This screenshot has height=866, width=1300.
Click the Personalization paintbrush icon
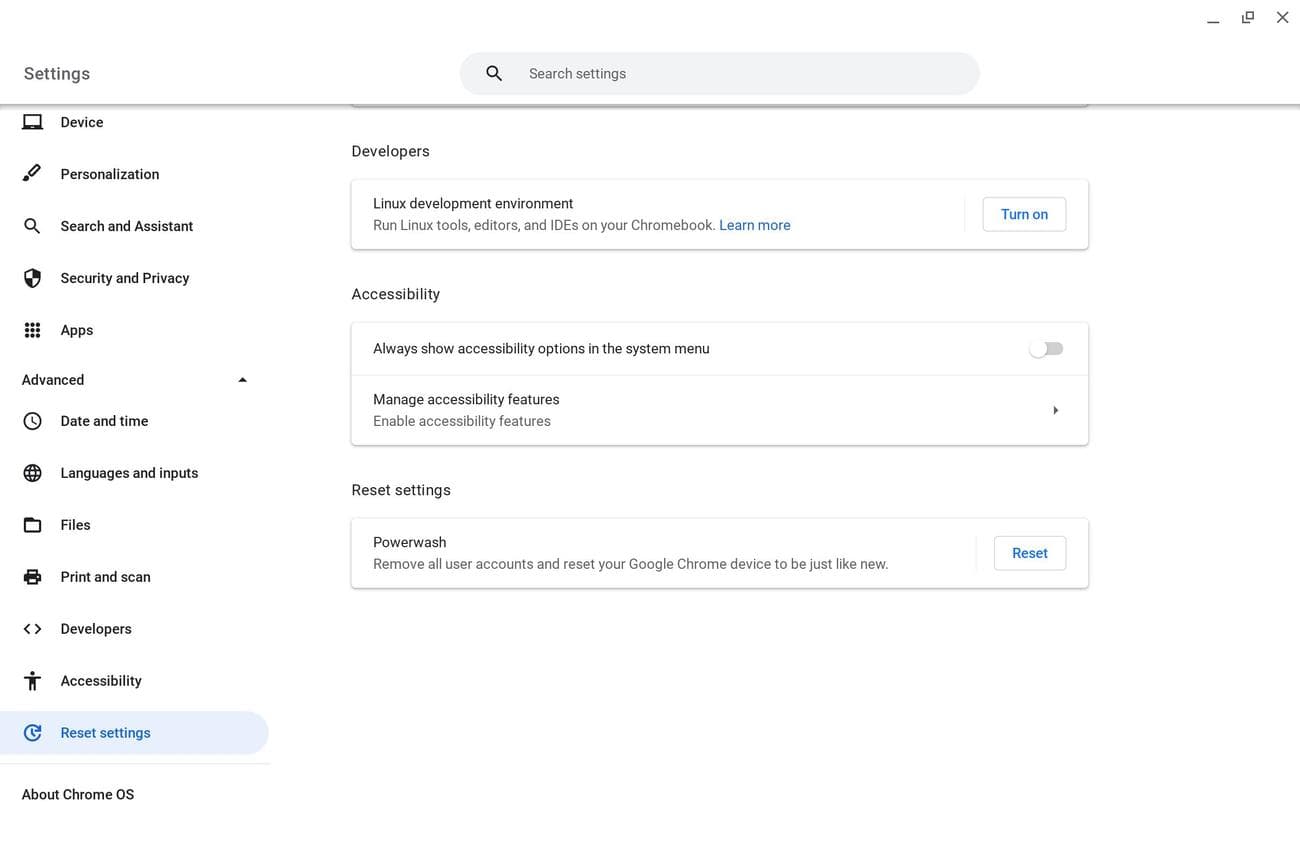(x=32, y=174)
